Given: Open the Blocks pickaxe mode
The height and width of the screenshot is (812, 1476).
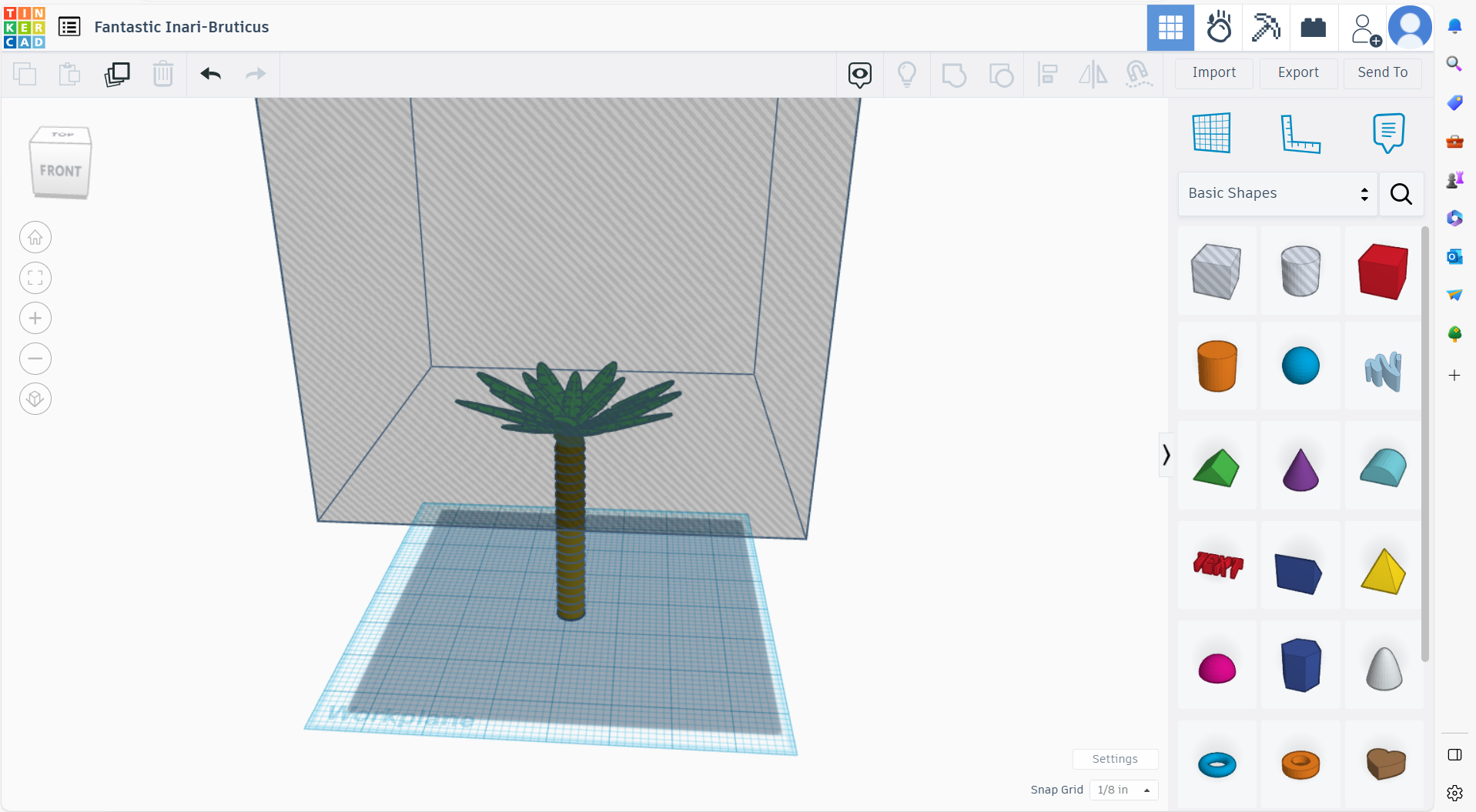Looking at the screenshot, I should (x=1266, y=28).
